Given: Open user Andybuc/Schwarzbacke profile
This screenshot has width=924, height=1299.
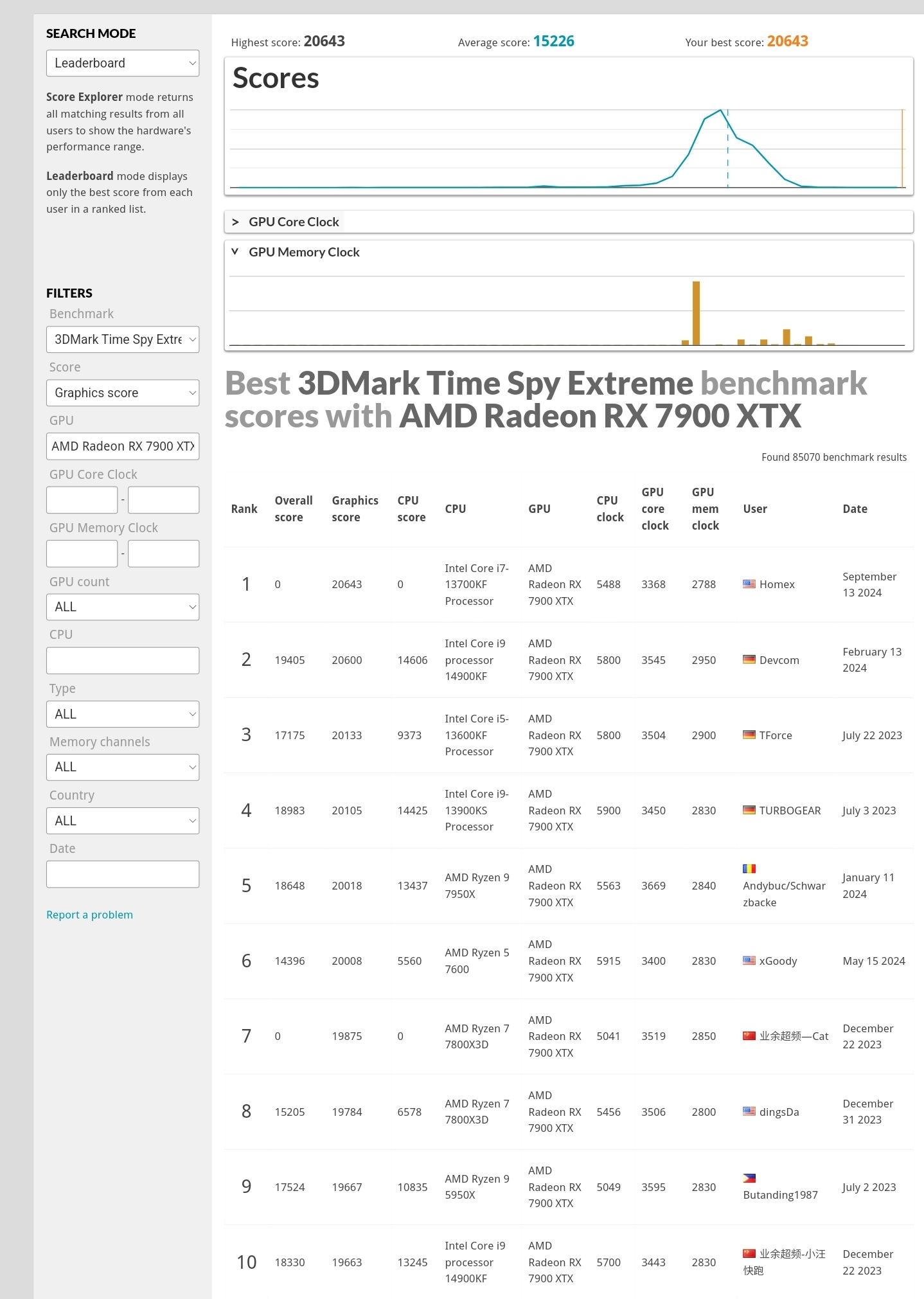Looking at the screenshot, I should point(784,894).
